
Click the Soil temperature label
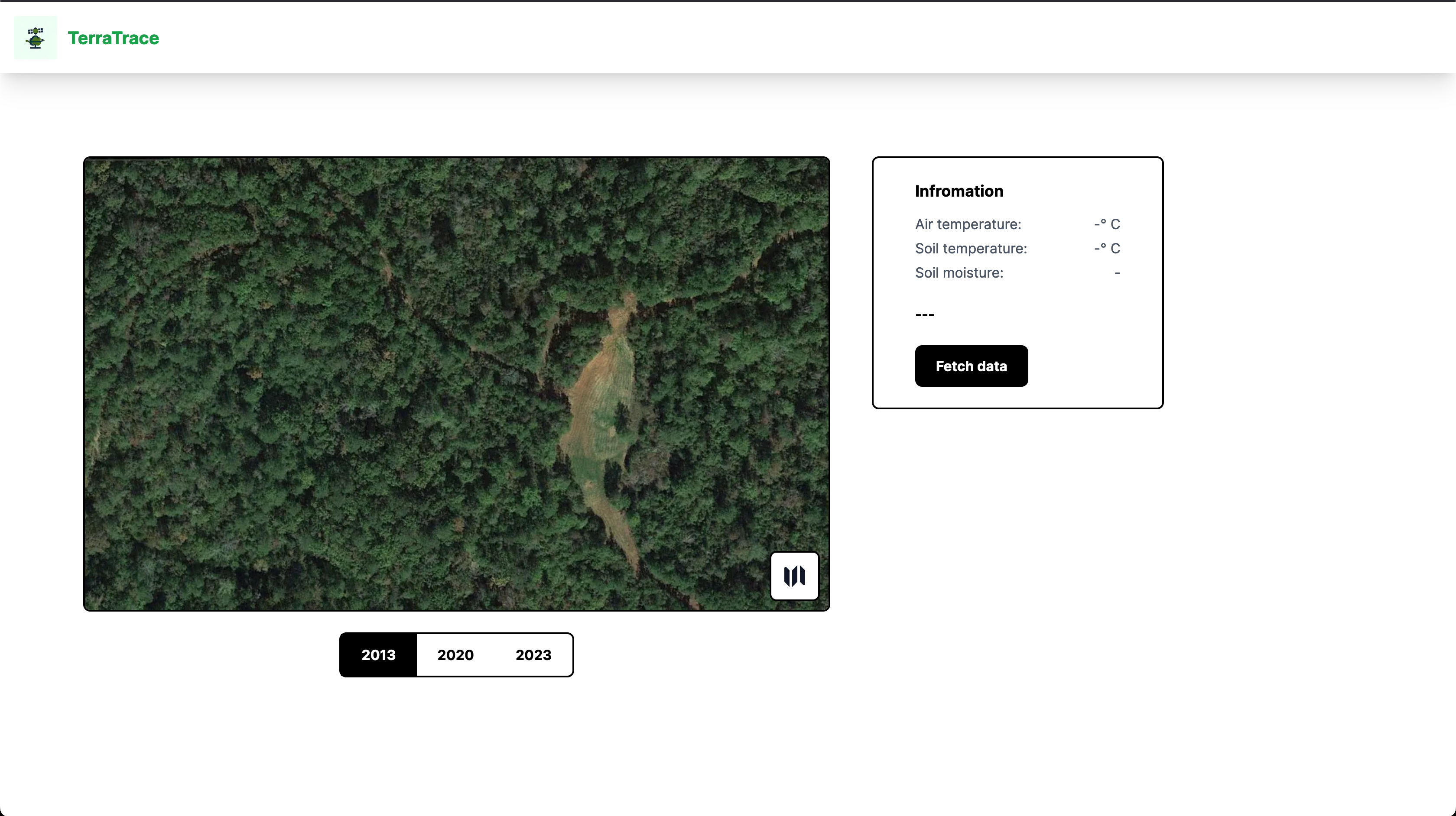[971, 249]
